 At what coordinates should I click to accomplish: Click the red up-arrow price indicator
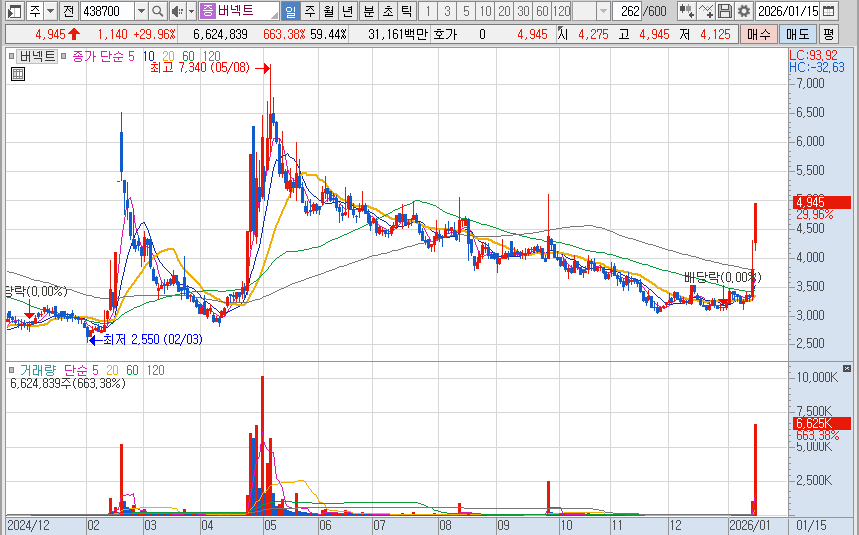click(x=74, y=34)
